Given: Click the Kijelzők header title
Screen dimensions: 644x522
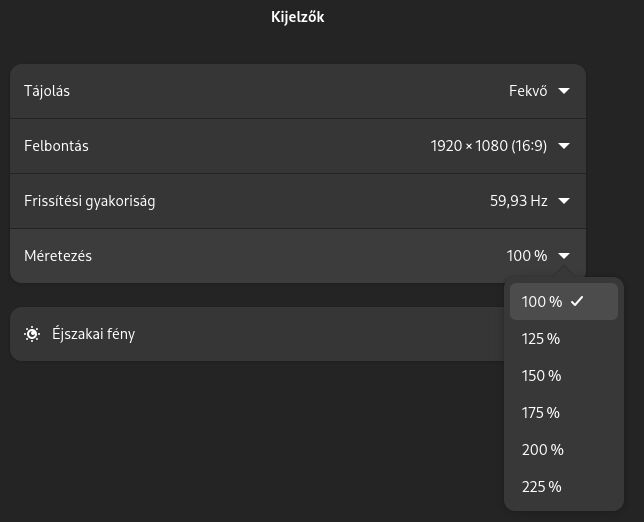Looking at the screenshot, I should point(298,17).
